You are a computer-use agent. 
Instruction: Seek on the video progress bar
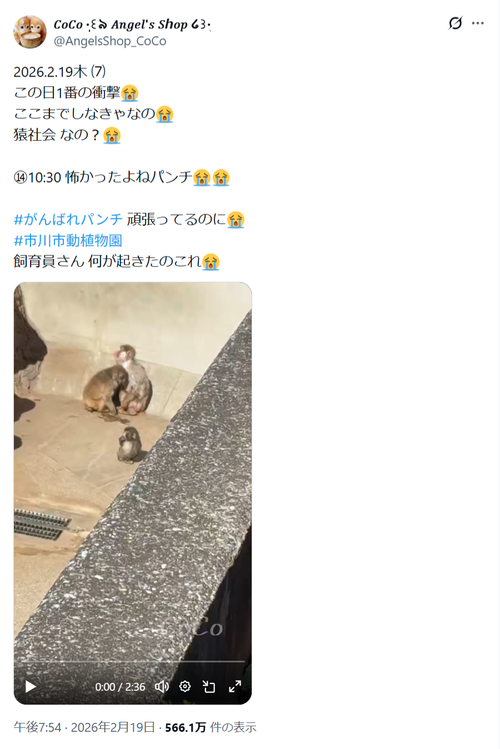pyautogui.click(x=132, y=662)
